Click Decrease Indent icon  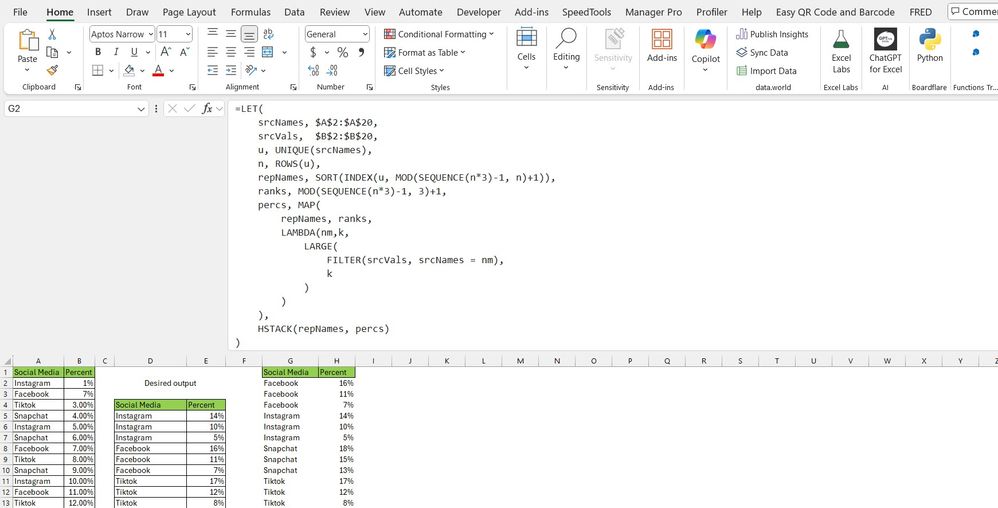[213, 70]
